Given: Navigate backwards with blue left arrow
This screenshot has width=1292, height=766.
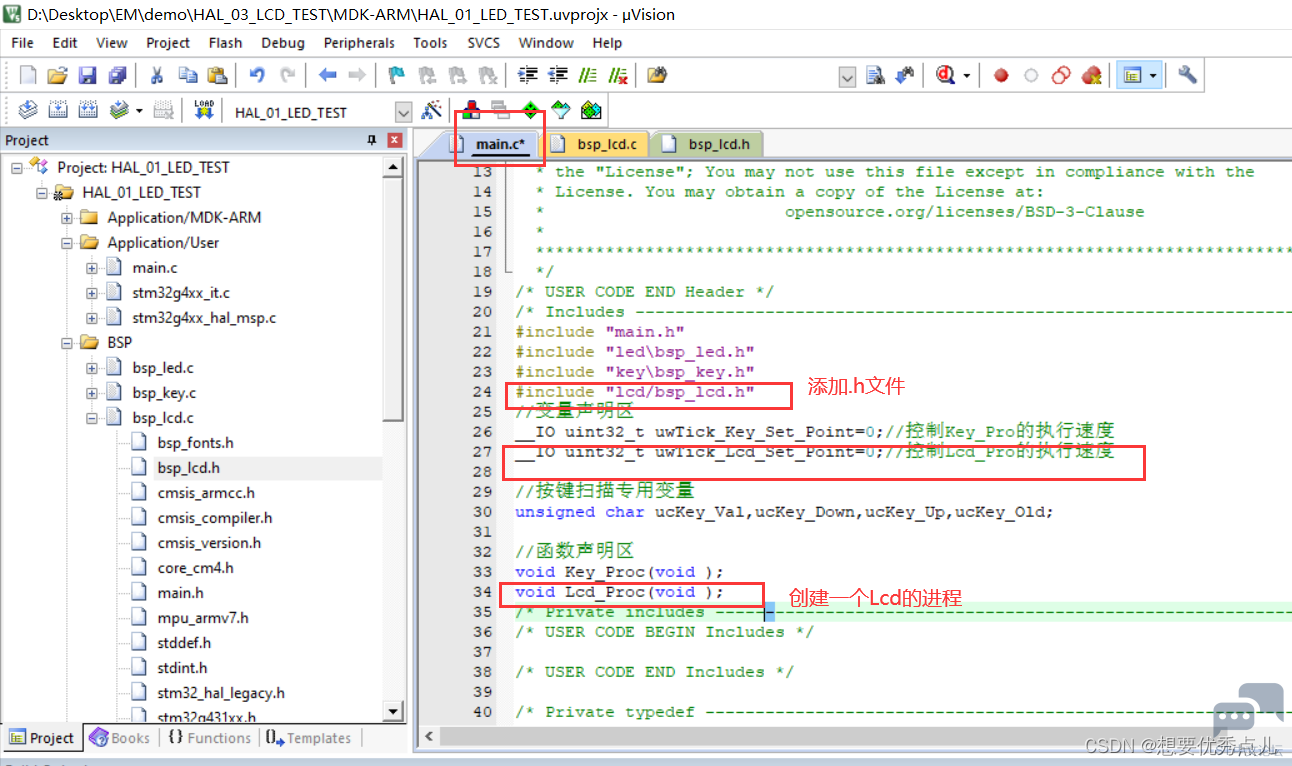Looking at the screenshot, I should tap(327, 75).
